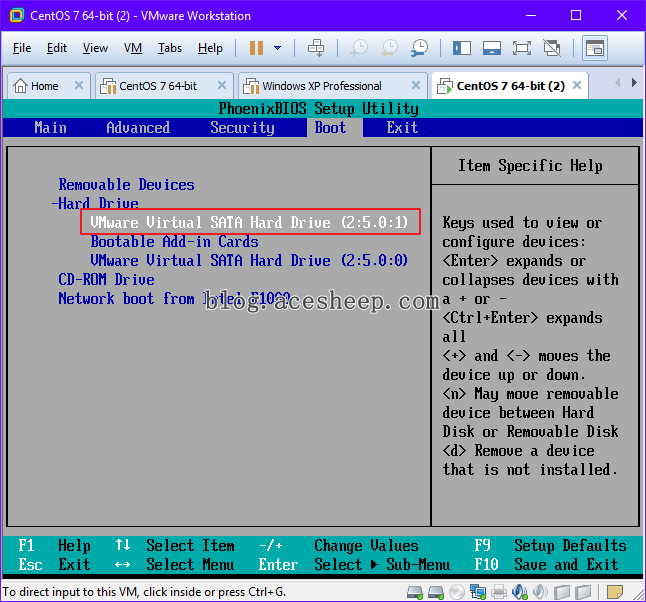
Task: Close the Home tab
Action: [79, 85]
